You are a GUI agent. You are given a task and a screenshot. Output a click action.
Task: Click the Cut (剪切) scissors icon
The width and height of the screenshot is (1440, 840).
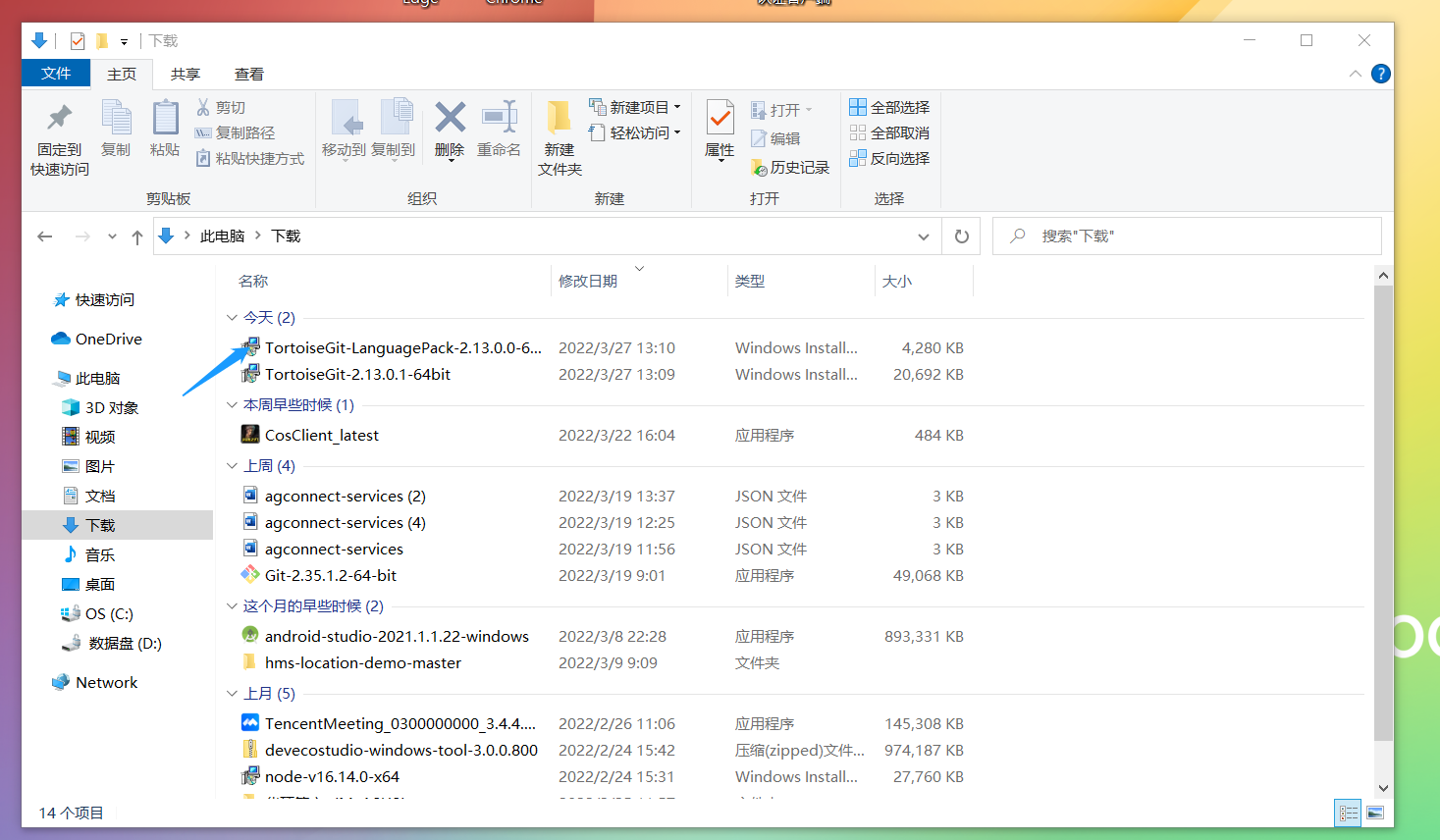pyautogui.click(x=203, y=107)
